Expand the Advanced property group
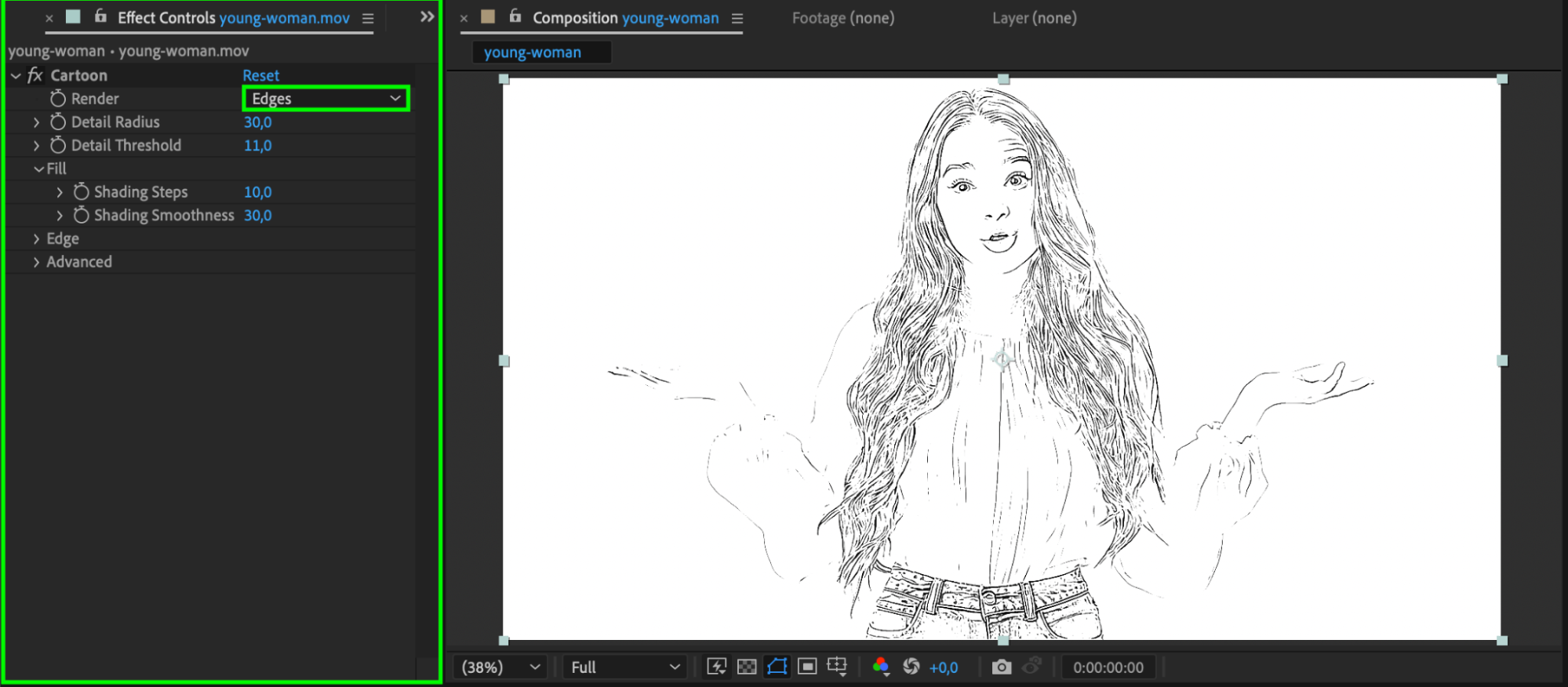 [x=36, y=262]
